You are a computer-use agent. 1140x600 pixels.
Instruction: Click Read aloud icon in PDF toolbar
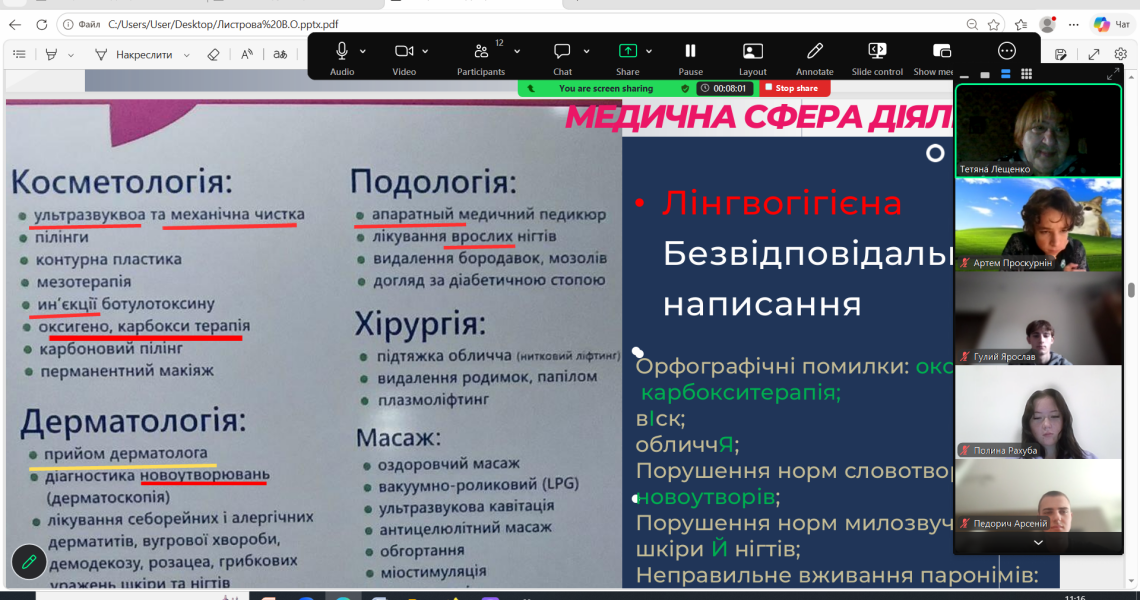coord(247,55)
